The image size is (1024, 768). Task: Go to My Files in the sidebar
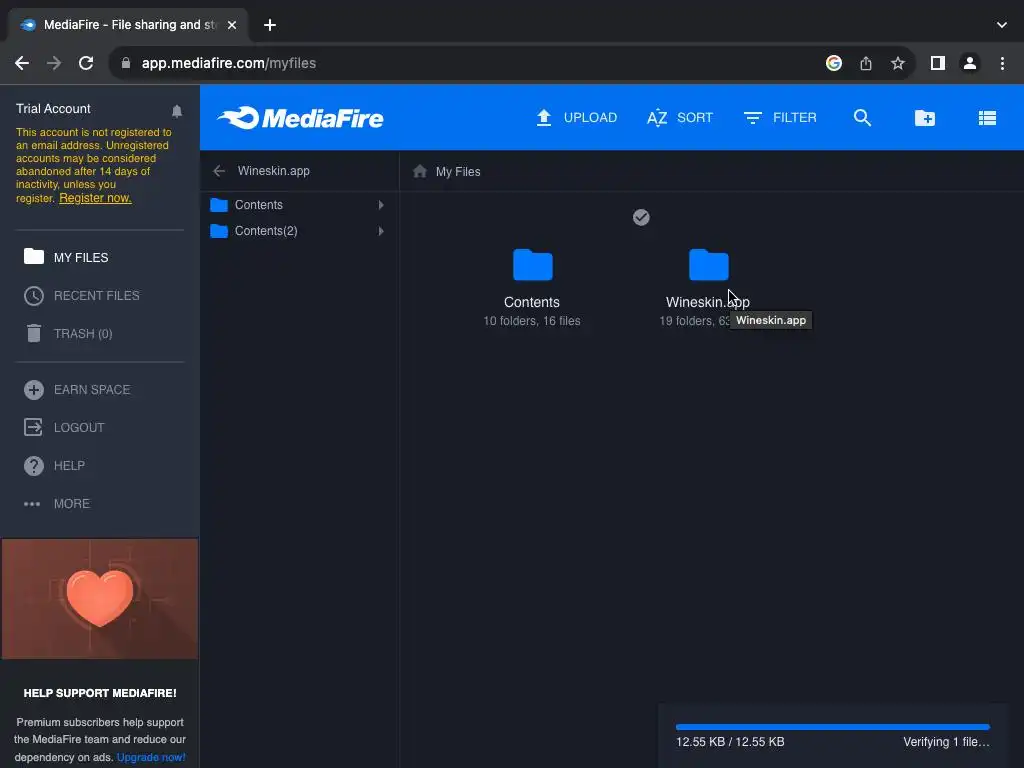[x=66, y=257]
